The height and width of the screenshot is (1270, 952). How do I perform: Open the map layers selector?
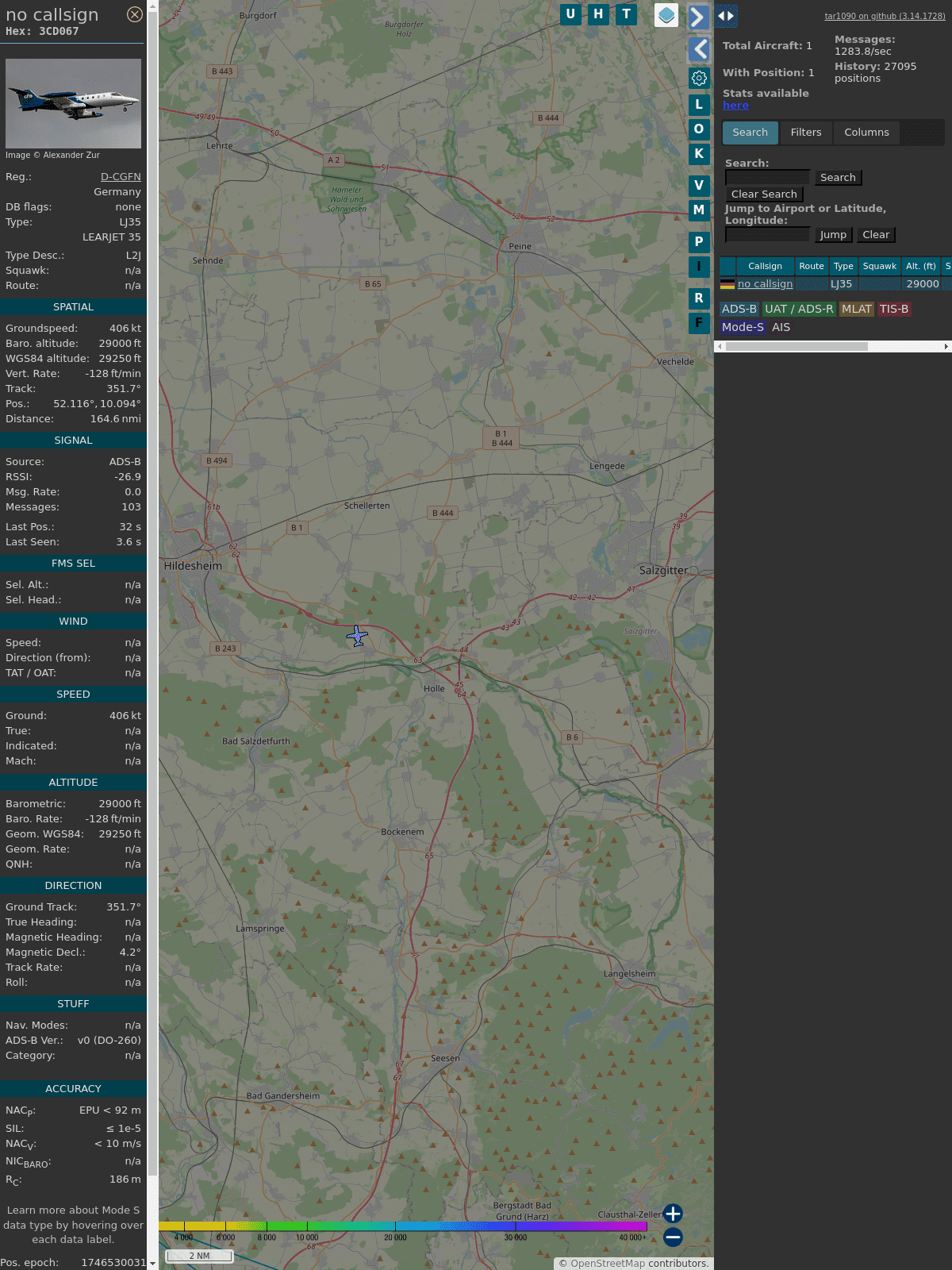[666, 14]
